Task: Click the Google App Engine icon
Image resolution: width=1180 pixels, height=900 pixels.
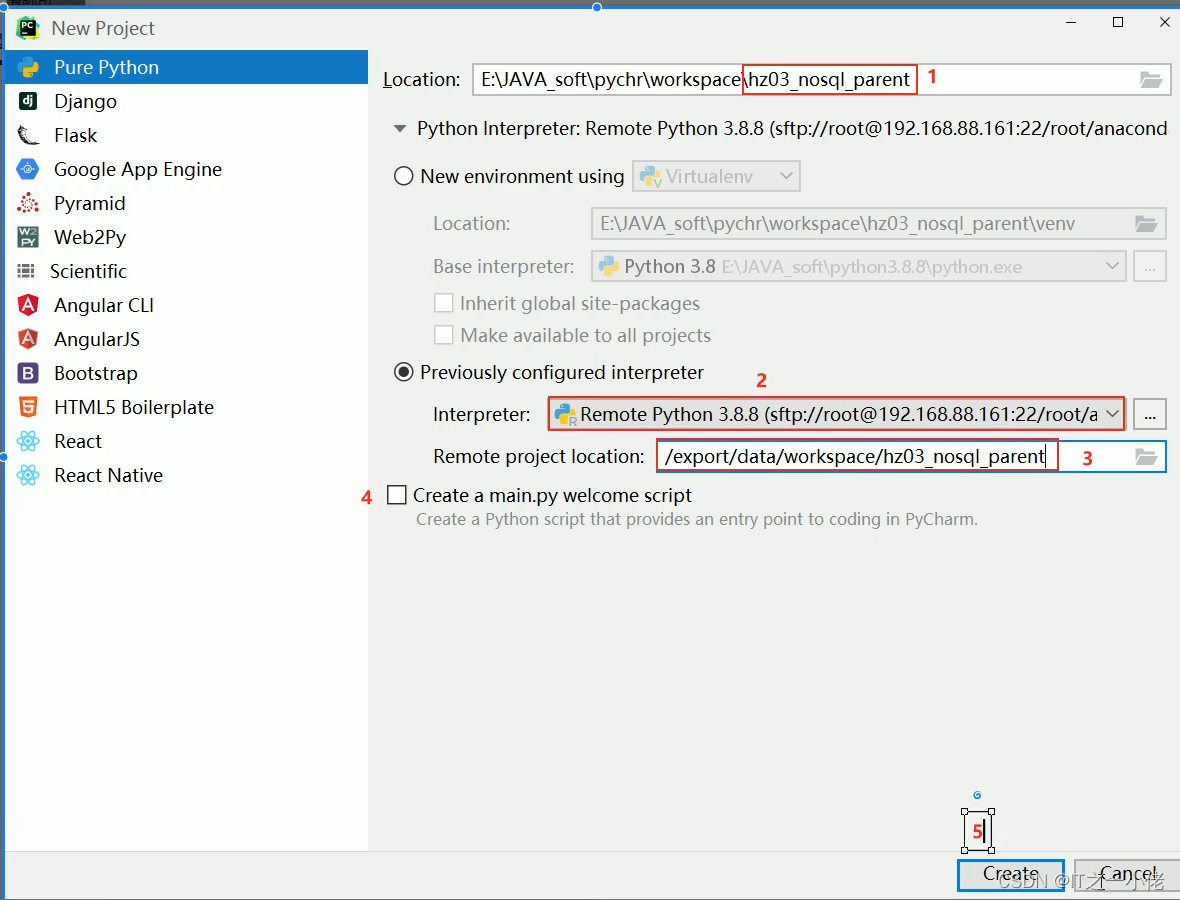Action: (28, 169)
